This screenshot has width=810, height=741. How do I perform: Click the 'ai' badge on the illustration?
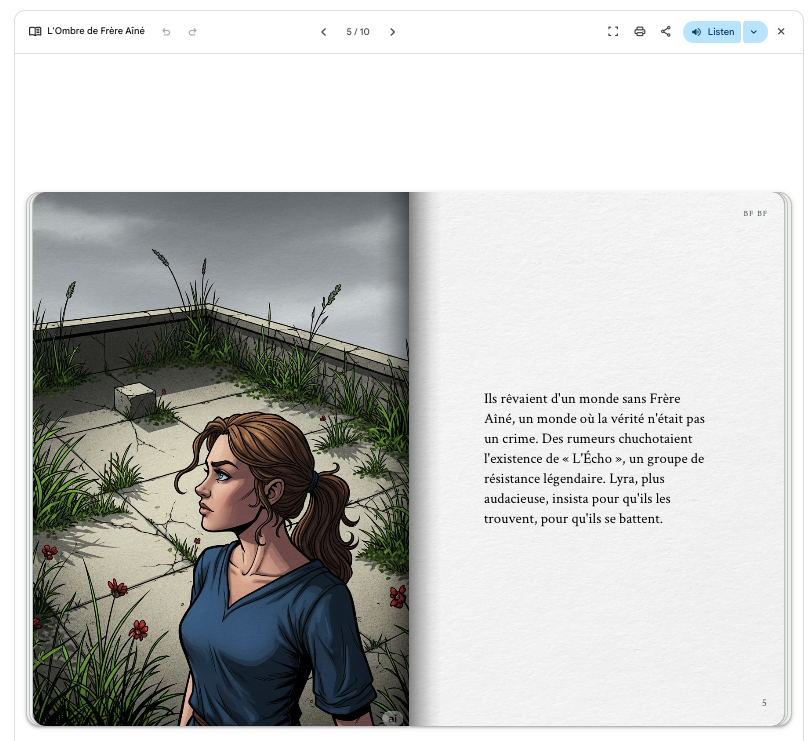(392, 717)
